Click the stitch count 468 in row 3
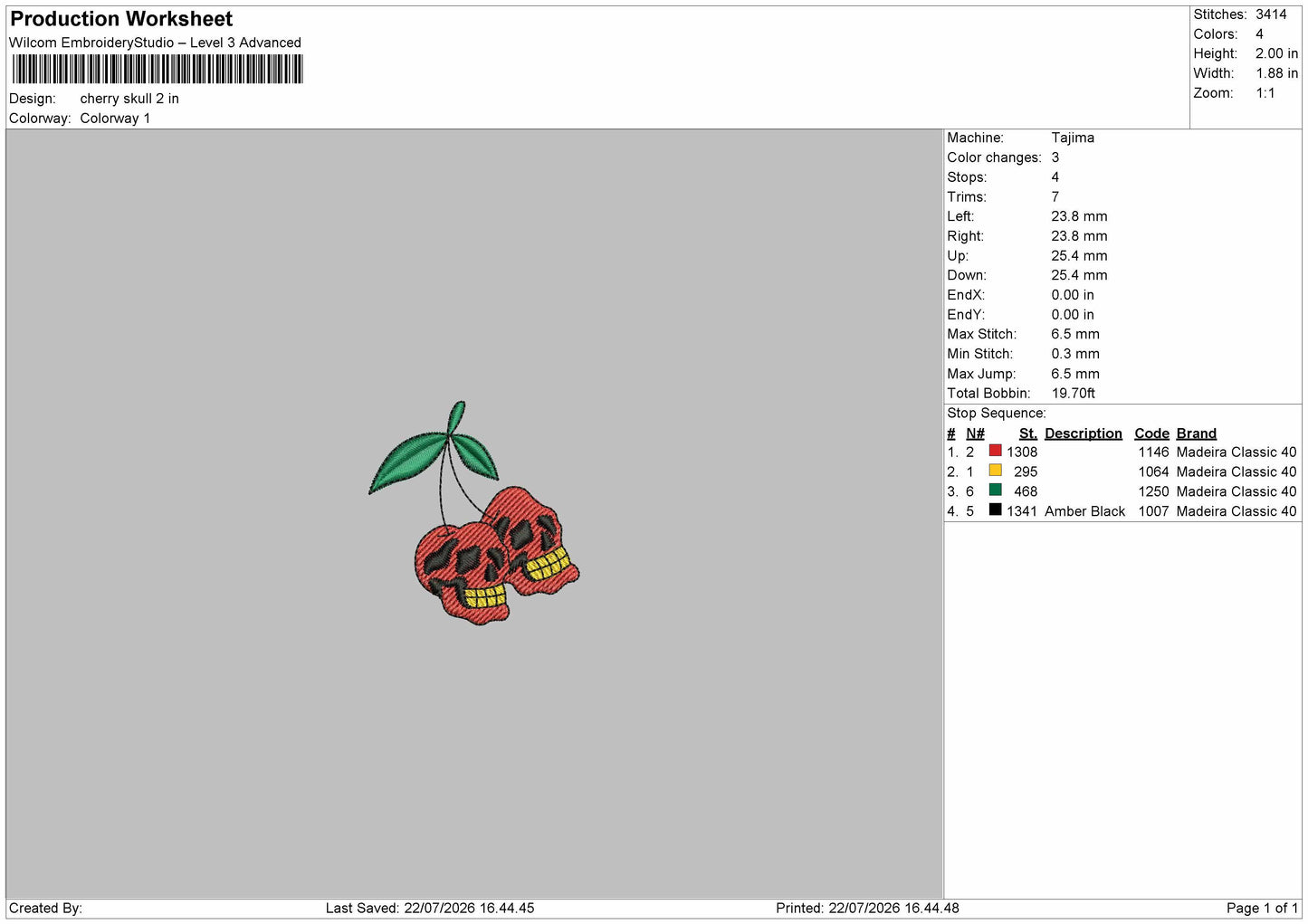The height and width of the screenshot is (924, 1308). click(1026, 492)
